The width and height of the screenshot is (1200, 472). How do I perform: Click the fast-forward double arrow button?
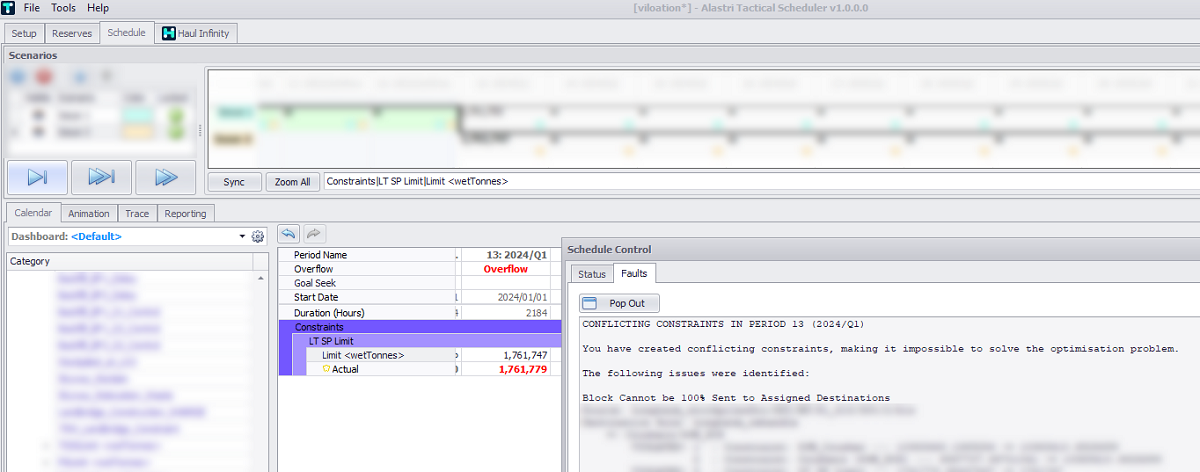coord(165,177)
